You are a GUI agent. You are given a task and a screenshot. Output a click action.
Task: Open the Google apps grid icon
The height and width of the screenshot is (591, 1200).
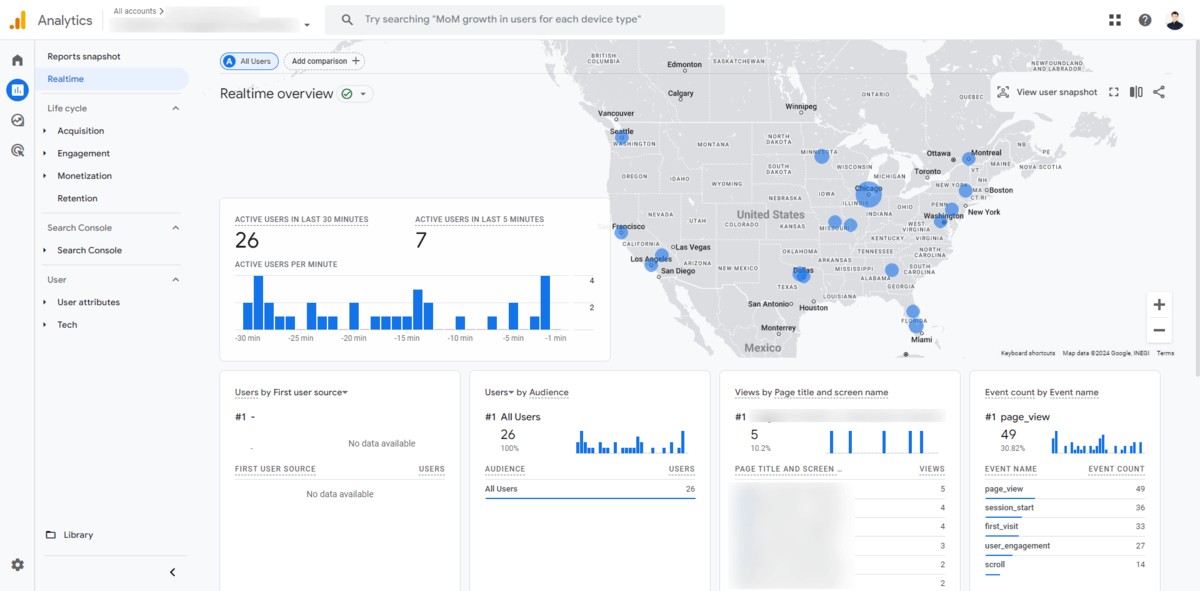(1115, 20)
